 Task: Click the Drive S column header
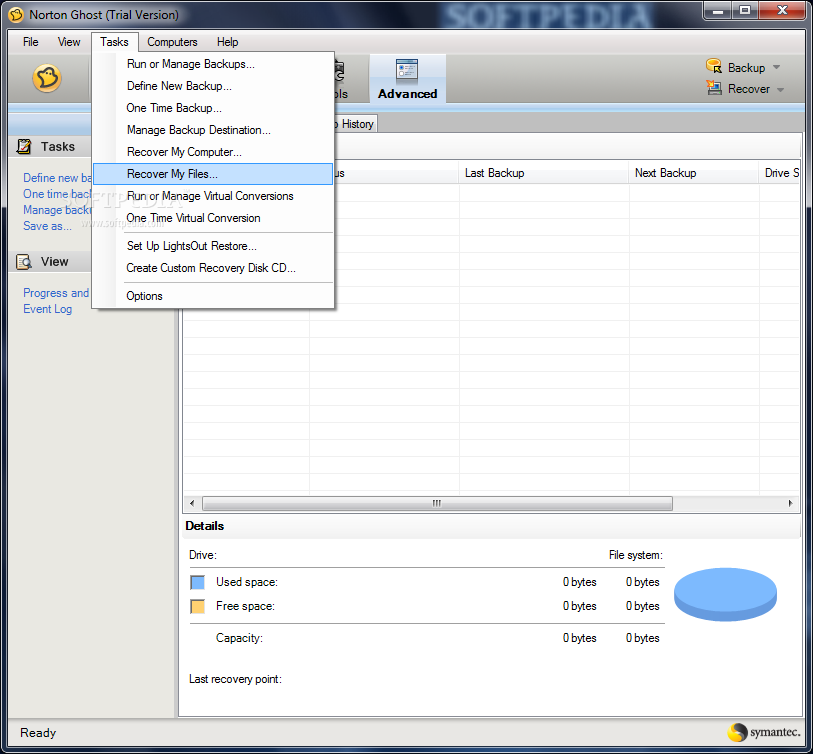tap(780, 173)
